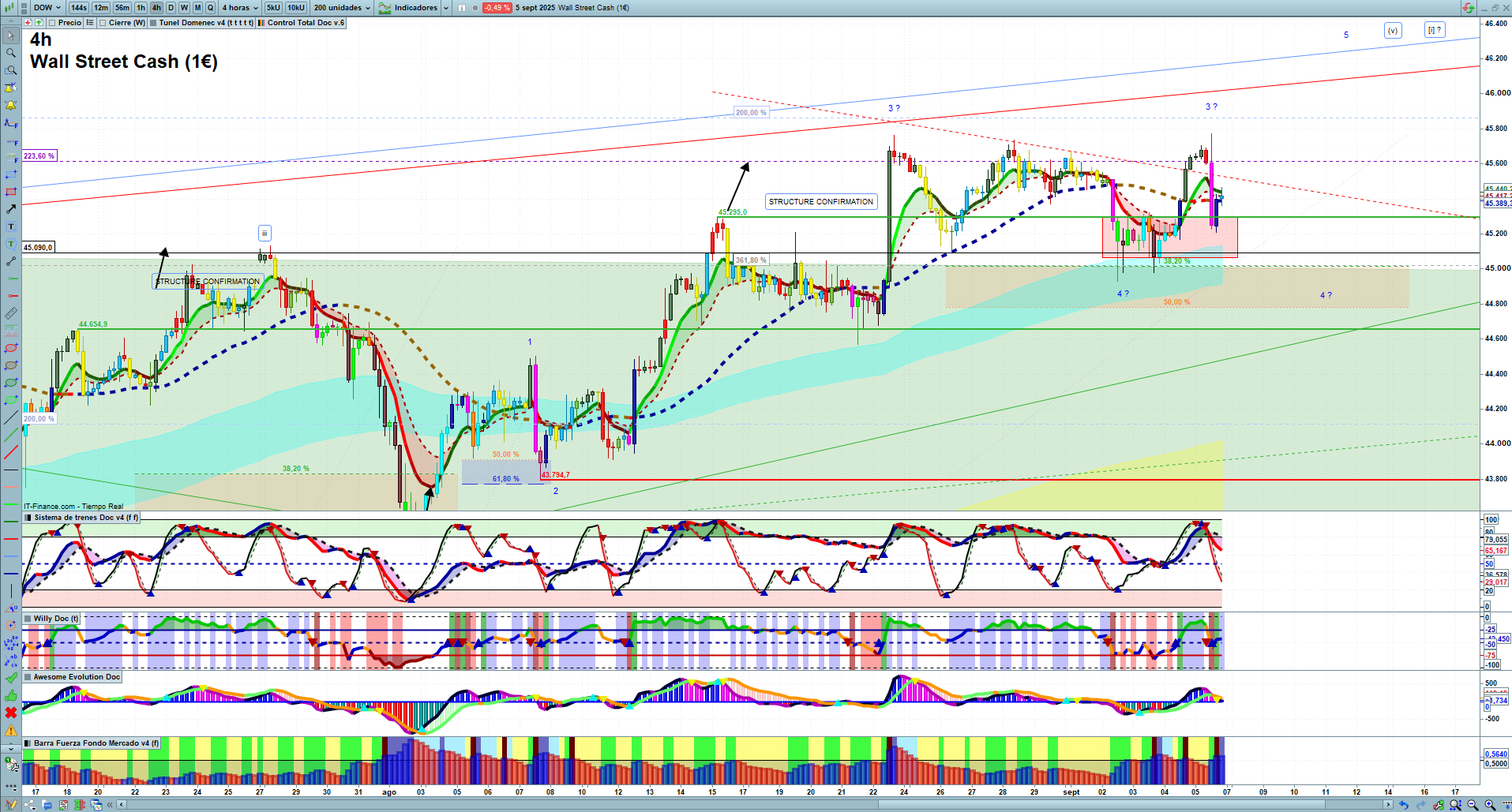Select the dark blue horizontal line tool
Image resolution: width=1512 pixels, height=812 pixels.
pos(11,574)
